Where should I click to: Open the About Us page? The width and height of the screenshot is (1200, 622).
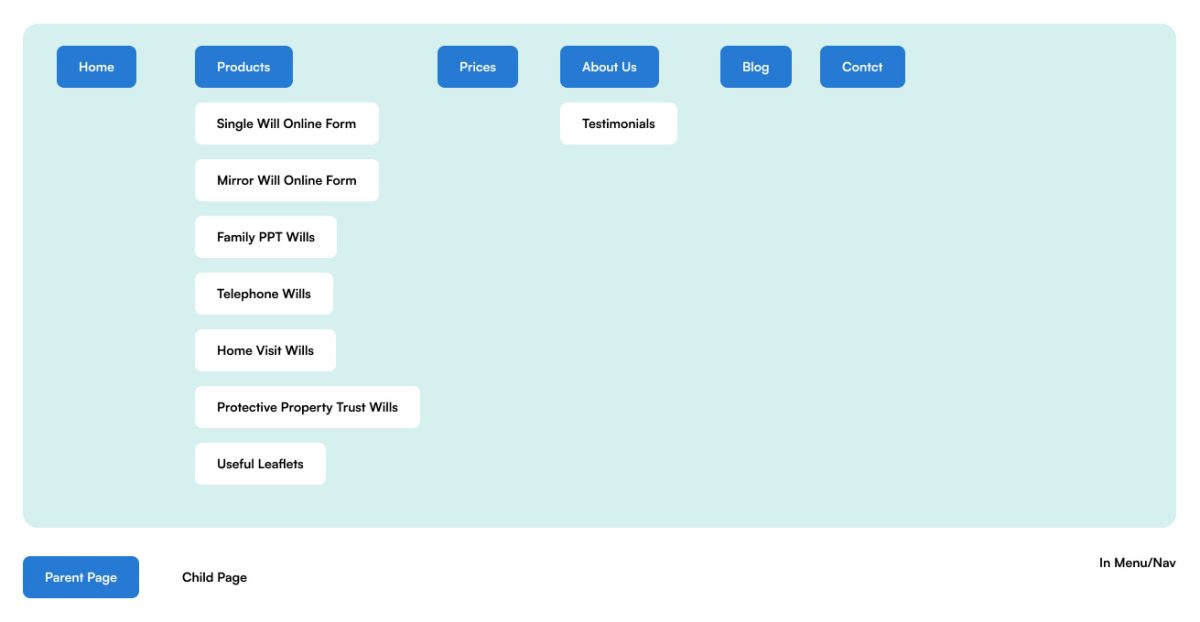pyautogui.click(x=609, y=67)
